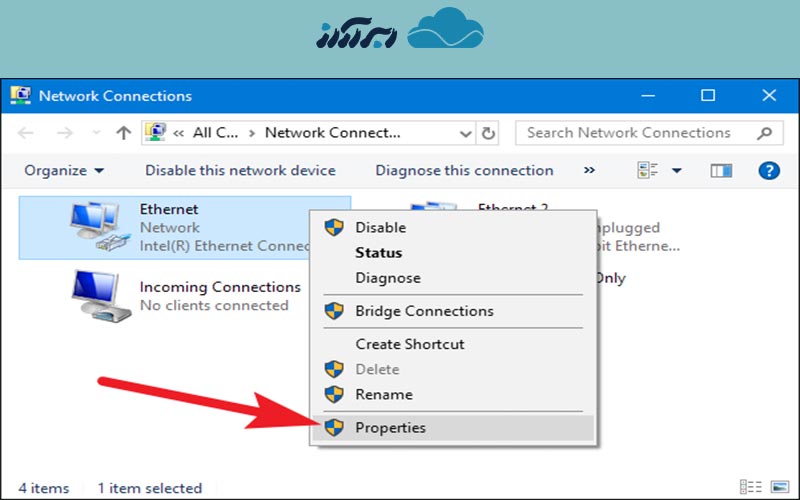Show more toolbar commands chevron

coord(589,171)
